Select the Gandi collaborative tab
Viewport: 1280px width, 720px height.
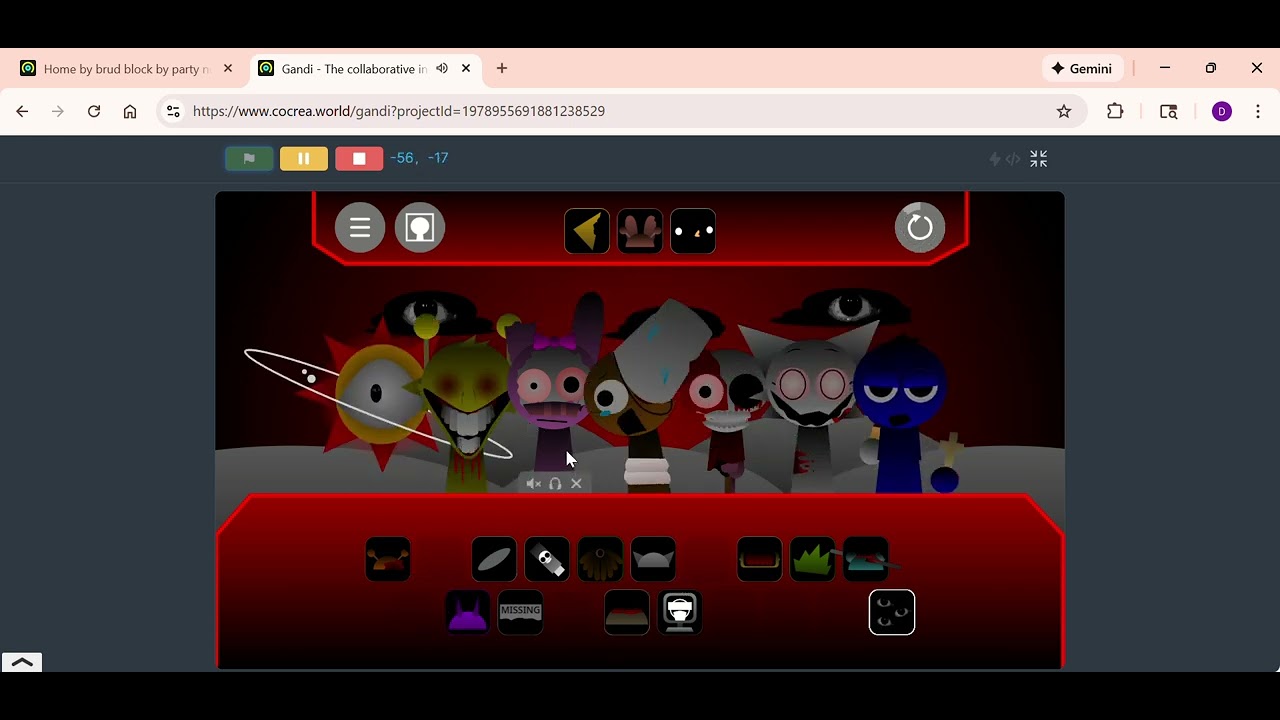click(354, 69)
